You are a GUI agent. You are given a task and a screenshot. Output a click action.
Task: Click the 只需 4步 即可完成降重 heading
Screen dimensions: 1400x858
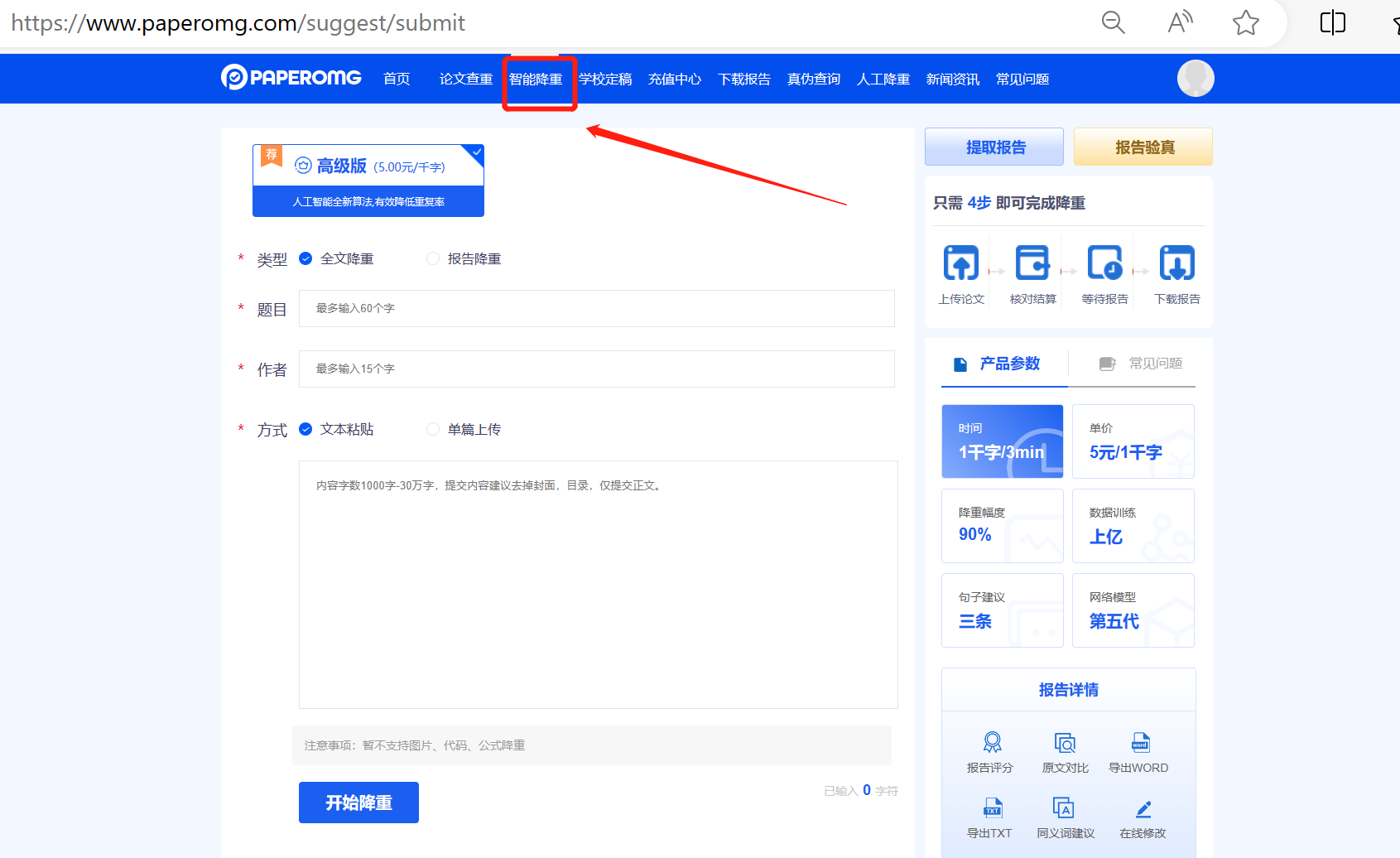(1009, 203)
